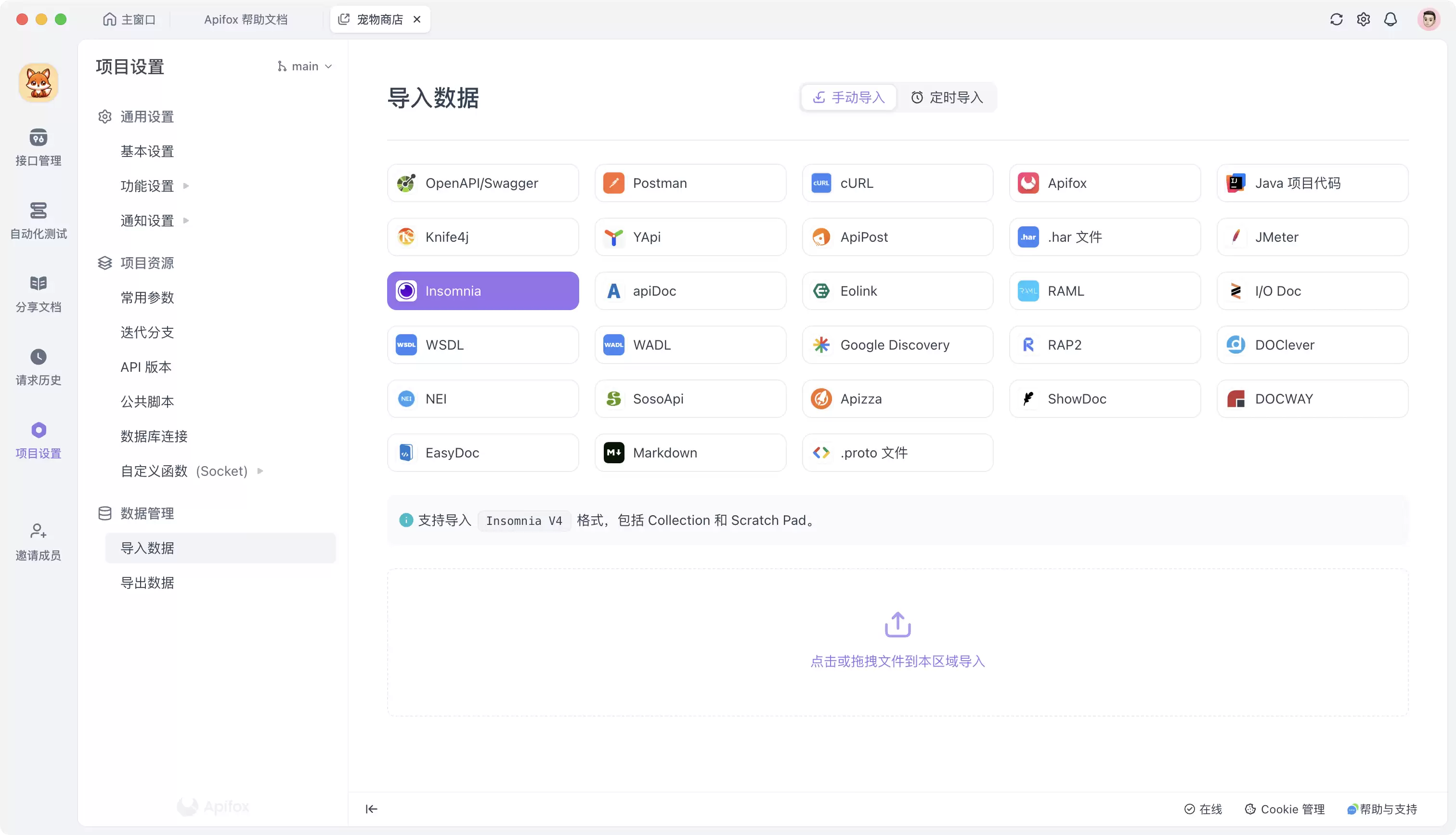Click the file upload drop area
1456x835 pixels.
coord(897,642)
